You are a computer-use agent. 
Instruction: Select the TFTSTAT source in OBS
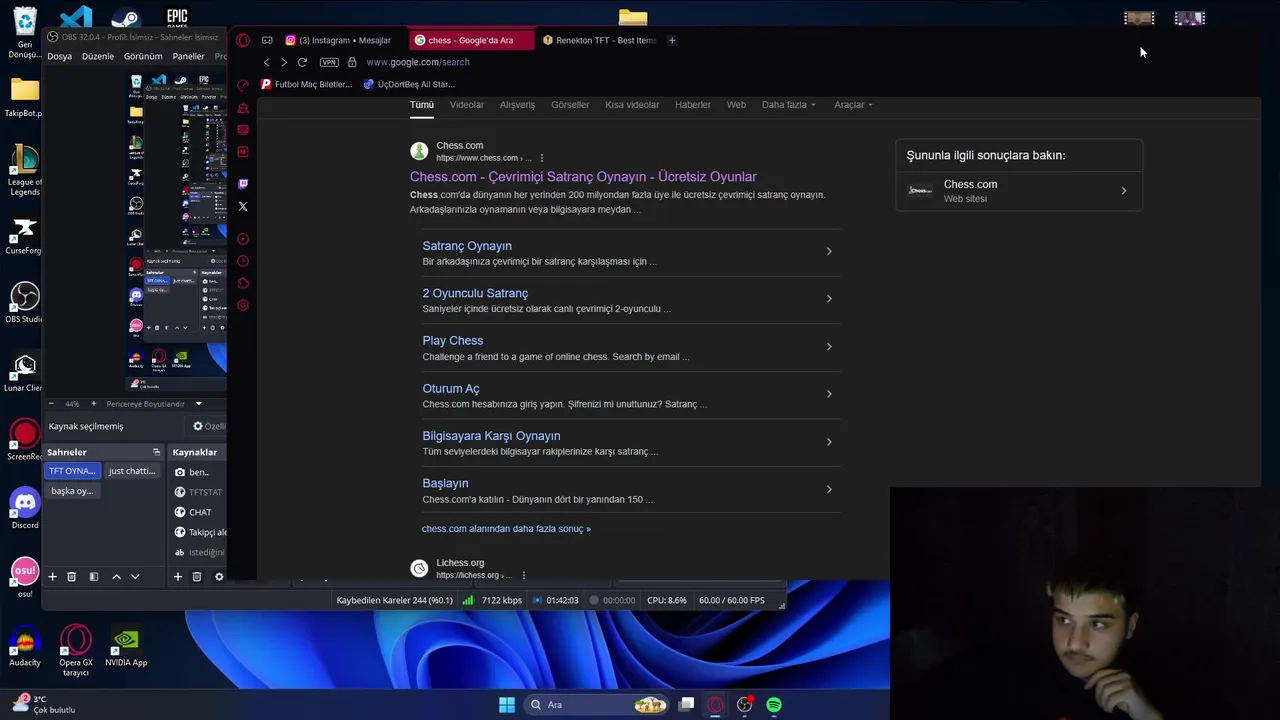[x=199, y=492]
